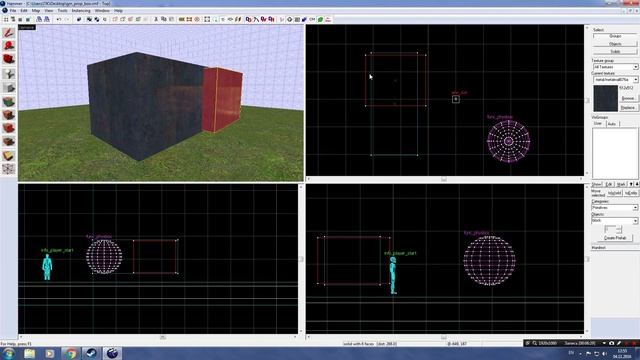Viewport: 640px width, 360px height.
Task: Select the Selection tool in the left toolbar
Action: [9, 33]
